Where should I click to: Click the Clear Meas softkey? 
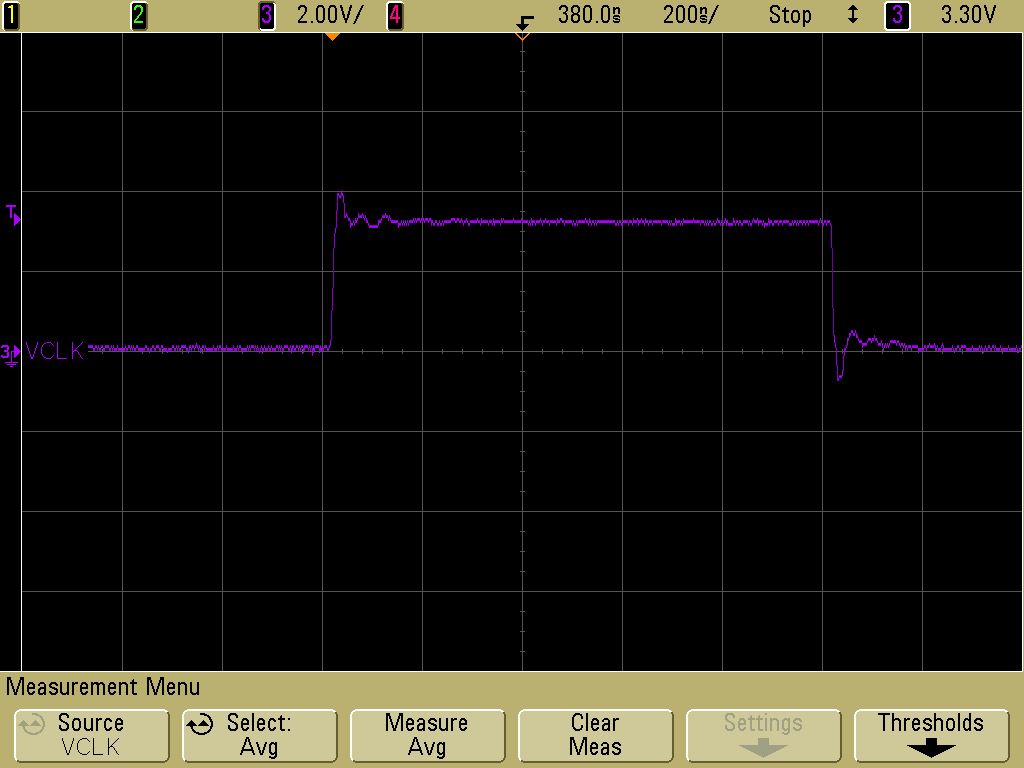595,735
